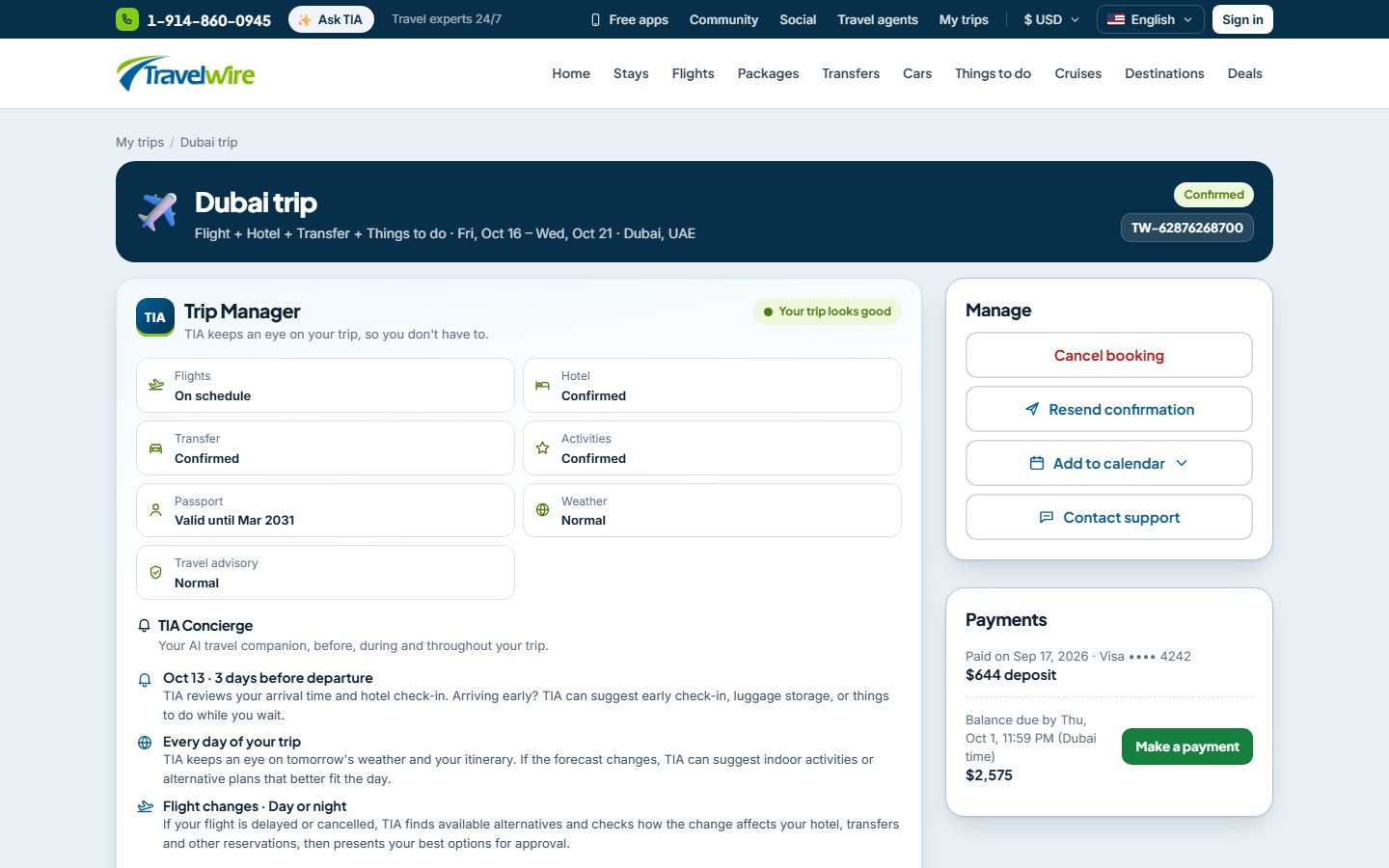Click Contact support
1389x868 pixels.
1109,517
